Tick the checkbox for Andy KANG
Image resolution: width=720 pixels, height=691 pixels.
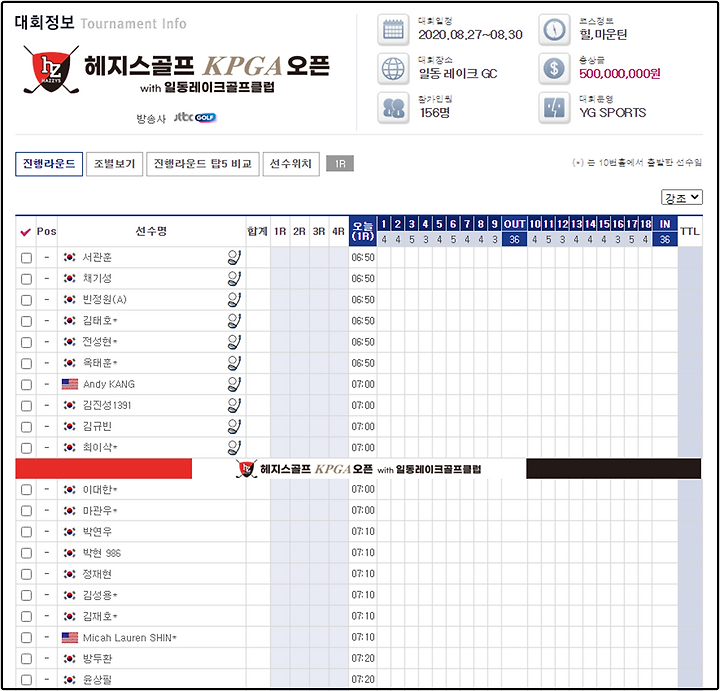[27, 384]
